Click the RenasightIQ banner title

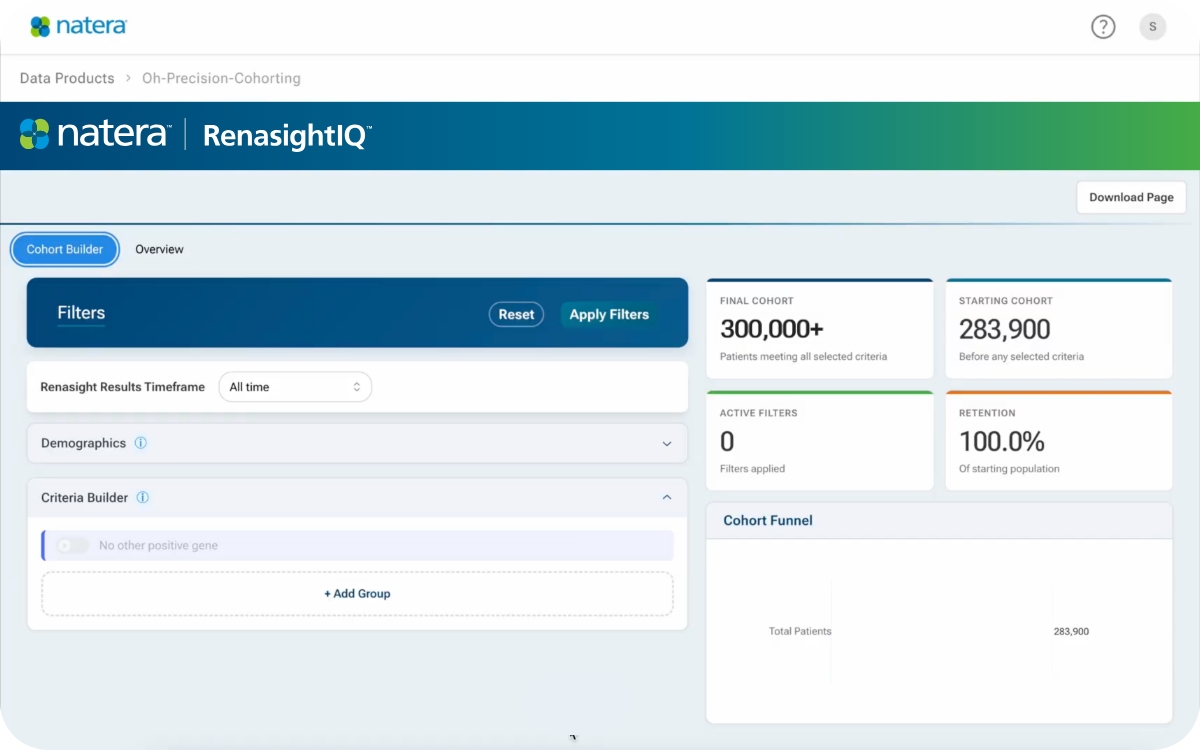tap(287, 136)
